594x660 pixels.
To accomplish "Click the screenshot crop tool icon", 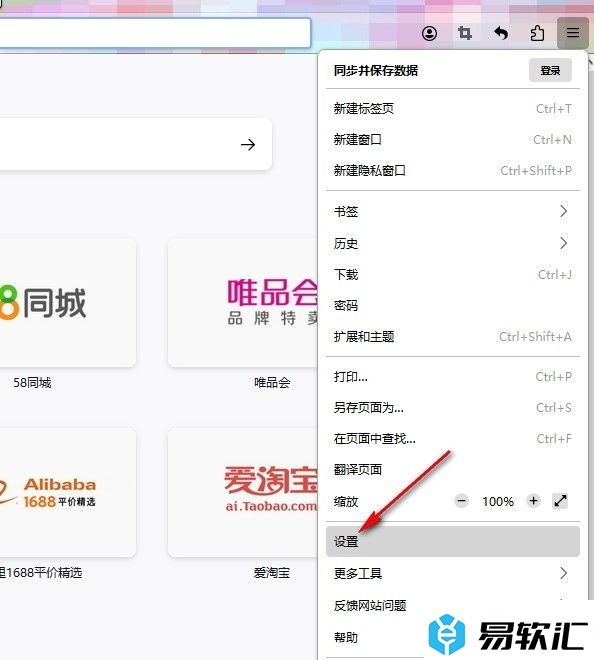I will pos(465,33).
